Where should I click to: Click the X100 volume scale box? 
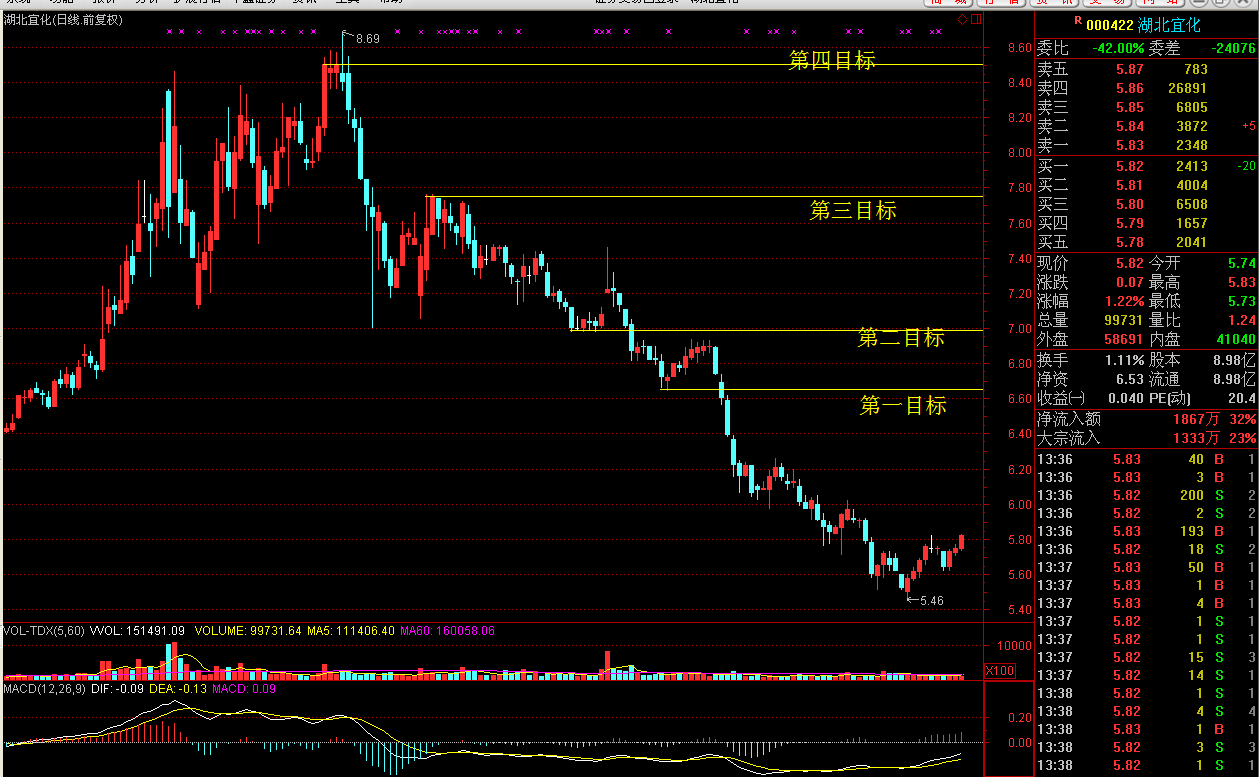pos(1000,670)
